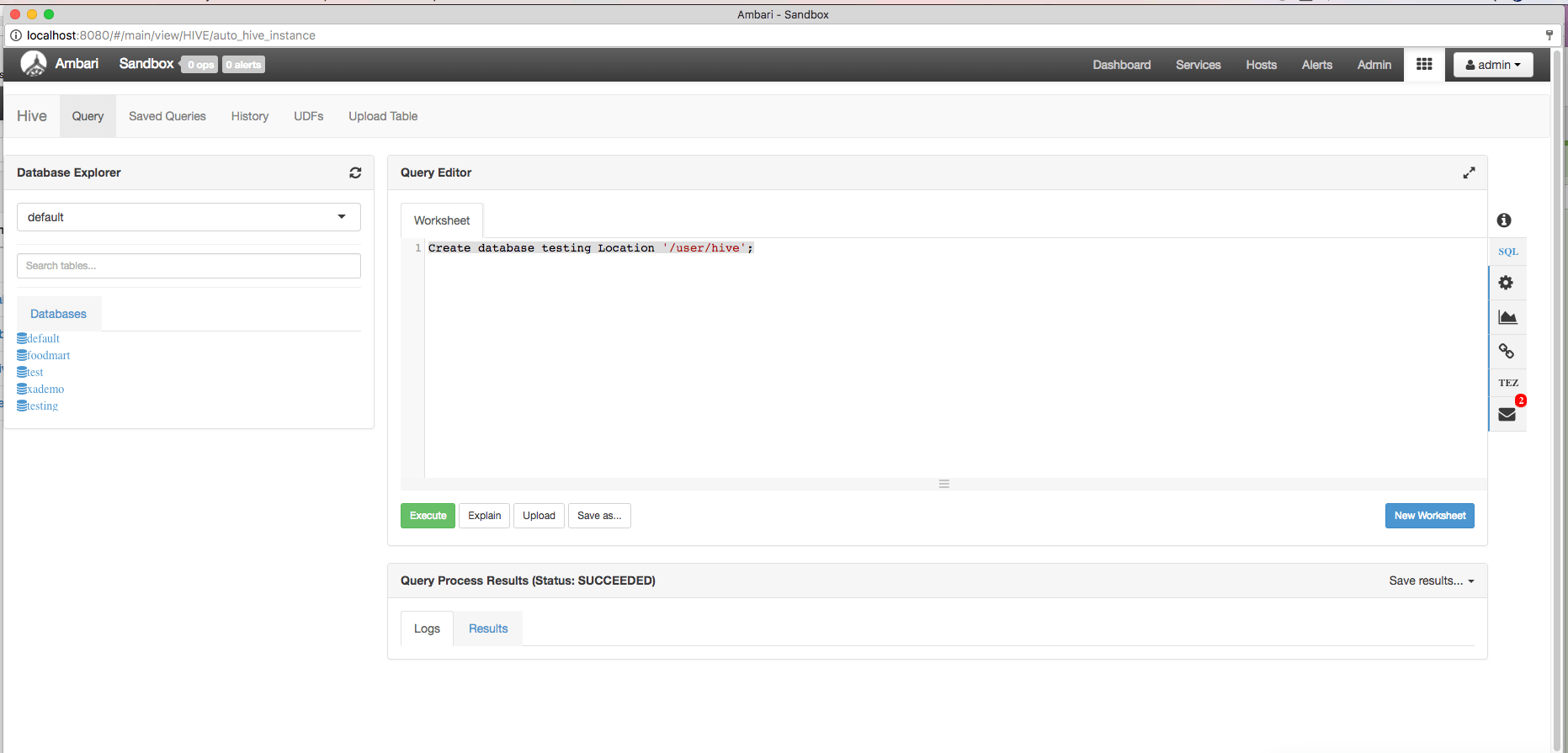This screenshot has height=753, width=1568.
Task: Focus the Search tables input
Action: (189, 266)
